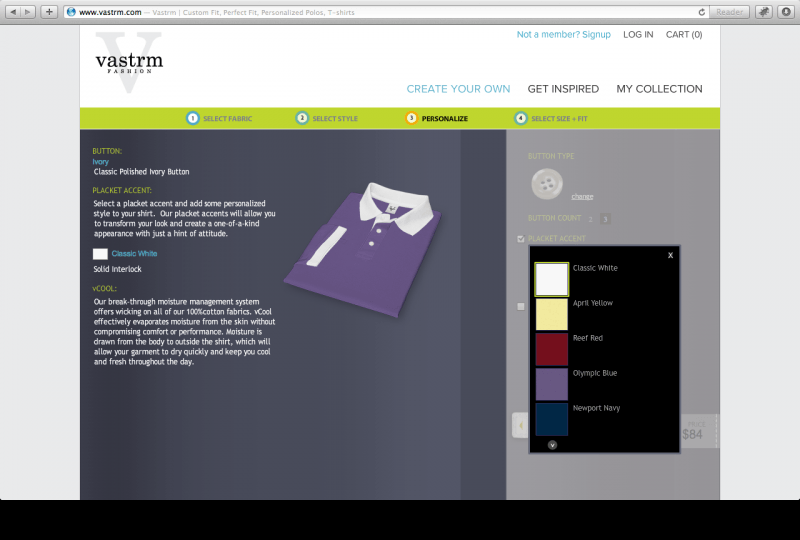The image size is (800, 540).
Task: Click the change button type link
Action: coord(582,197)
